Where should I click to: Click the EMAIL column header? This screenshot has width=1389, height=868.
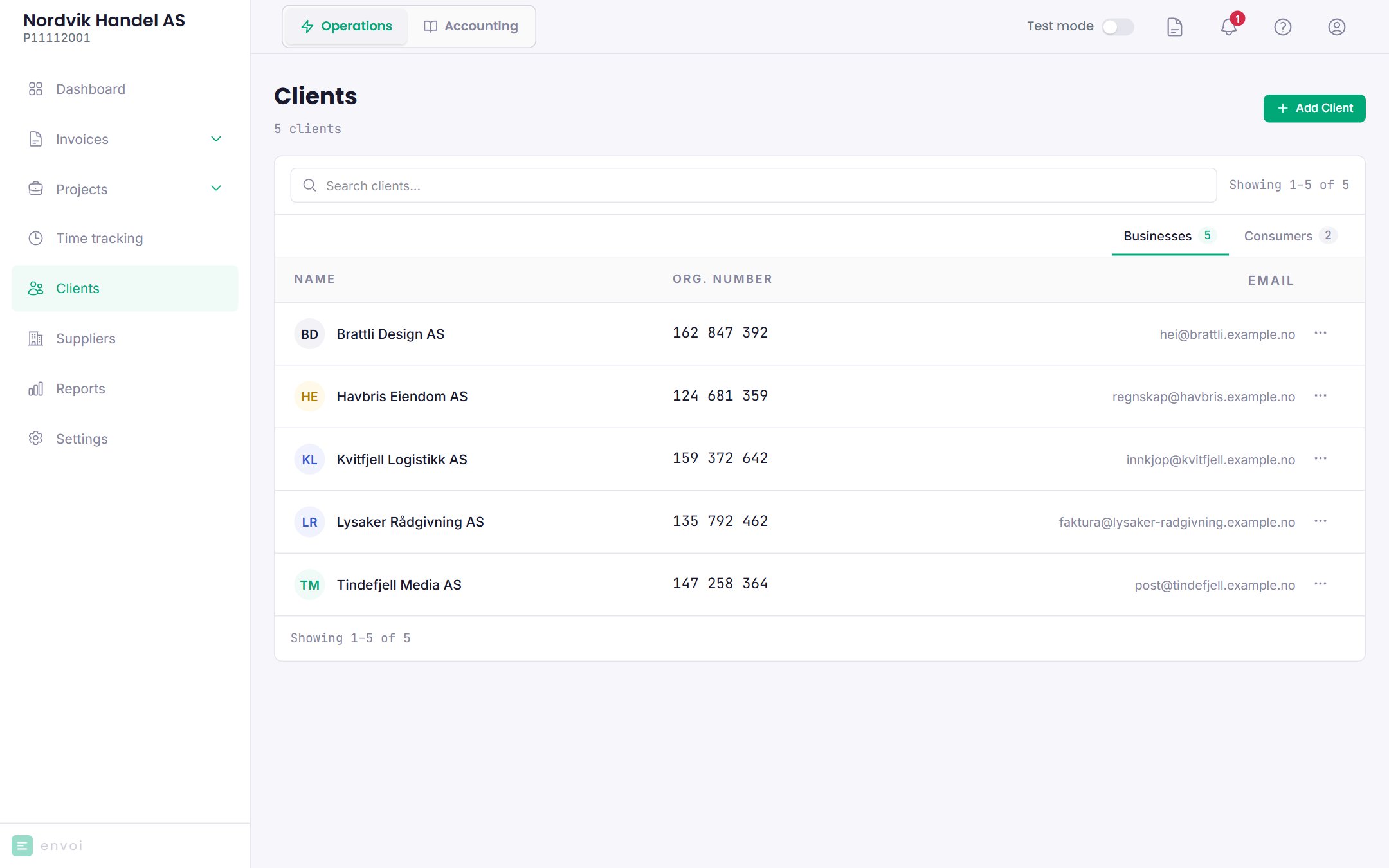point(1271,280)
